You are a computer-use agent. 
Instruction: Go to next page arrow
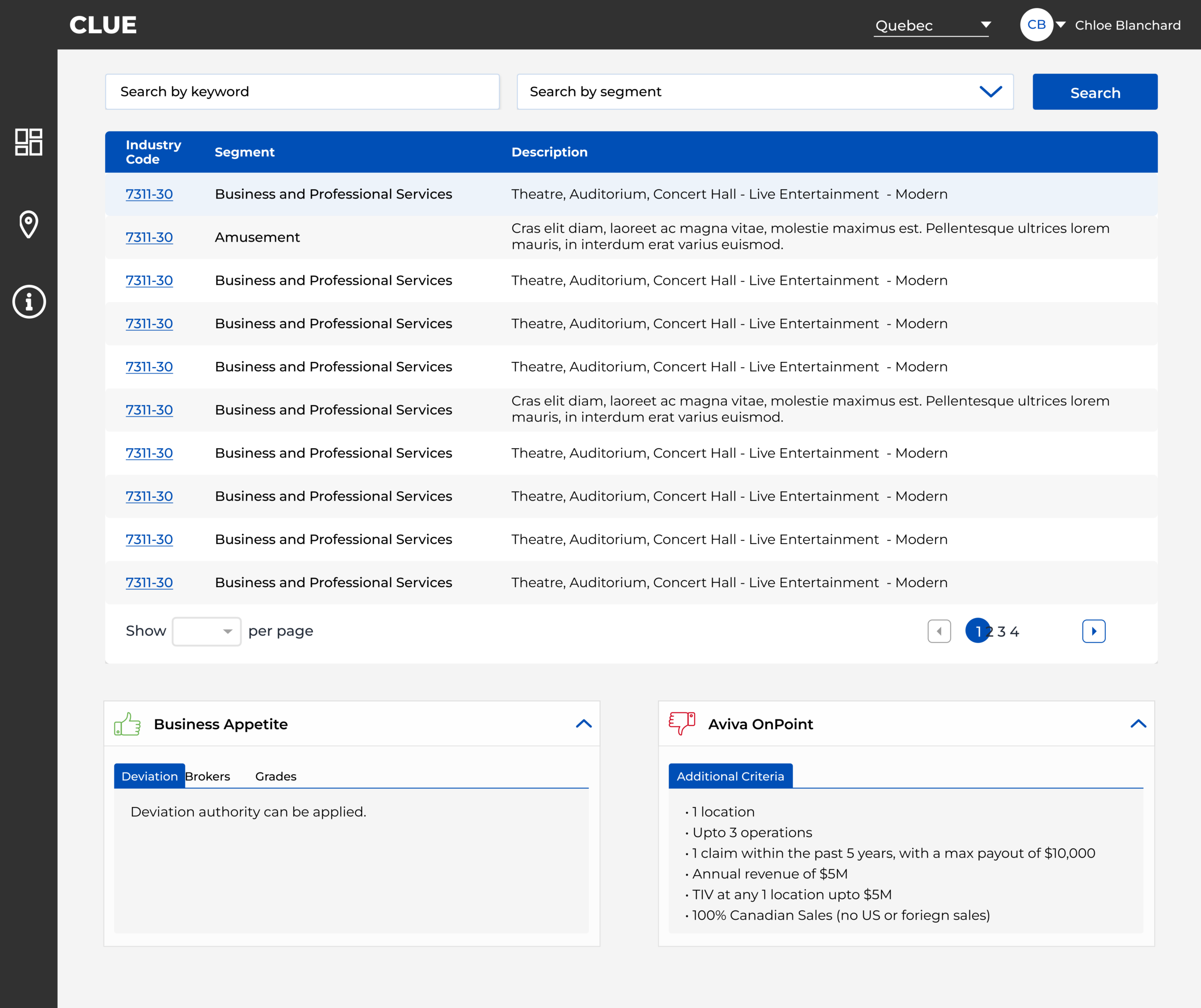(1093, 631)
